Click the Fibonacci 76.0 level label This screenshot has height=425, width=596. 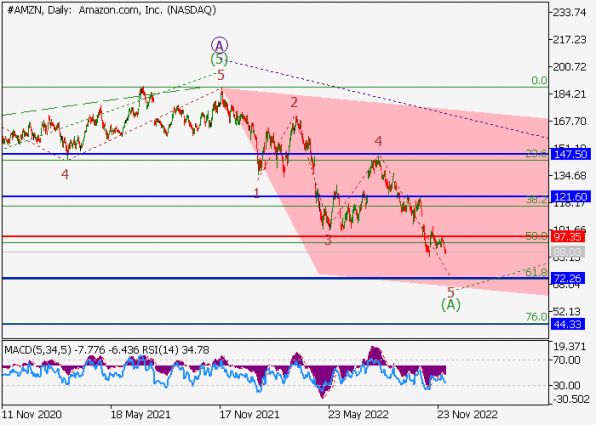pos(536,317)
